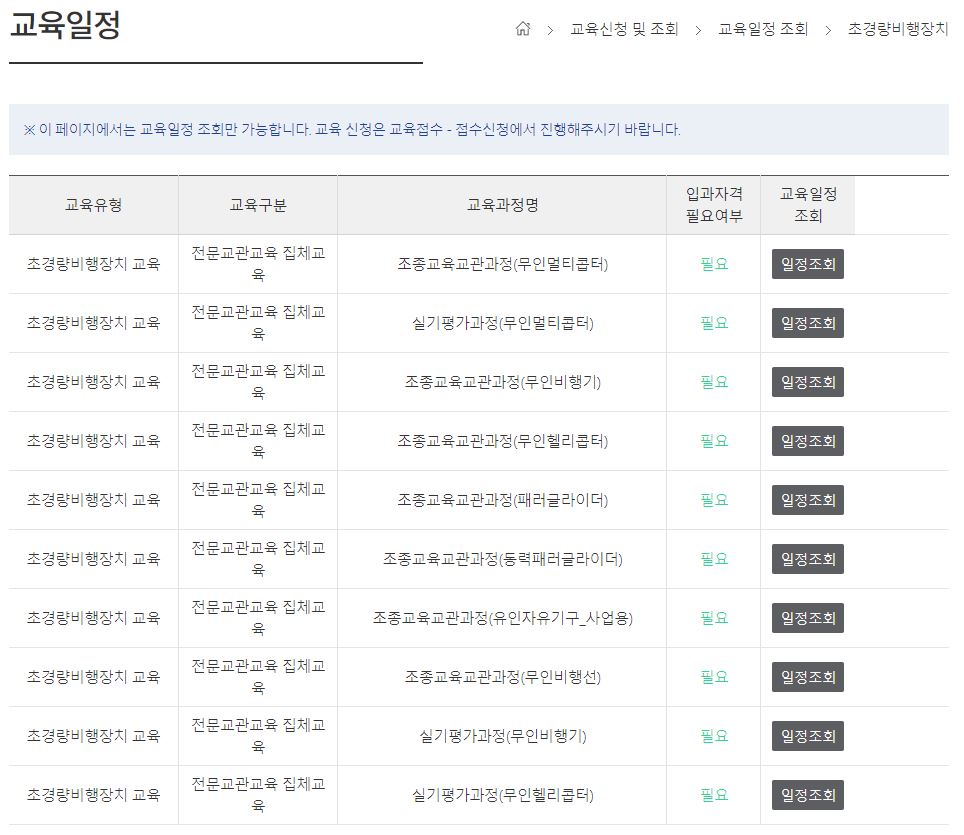
Task: View 일정조회 for 조종교육교관과정(패러글라이더)
Action: (808, 500)
